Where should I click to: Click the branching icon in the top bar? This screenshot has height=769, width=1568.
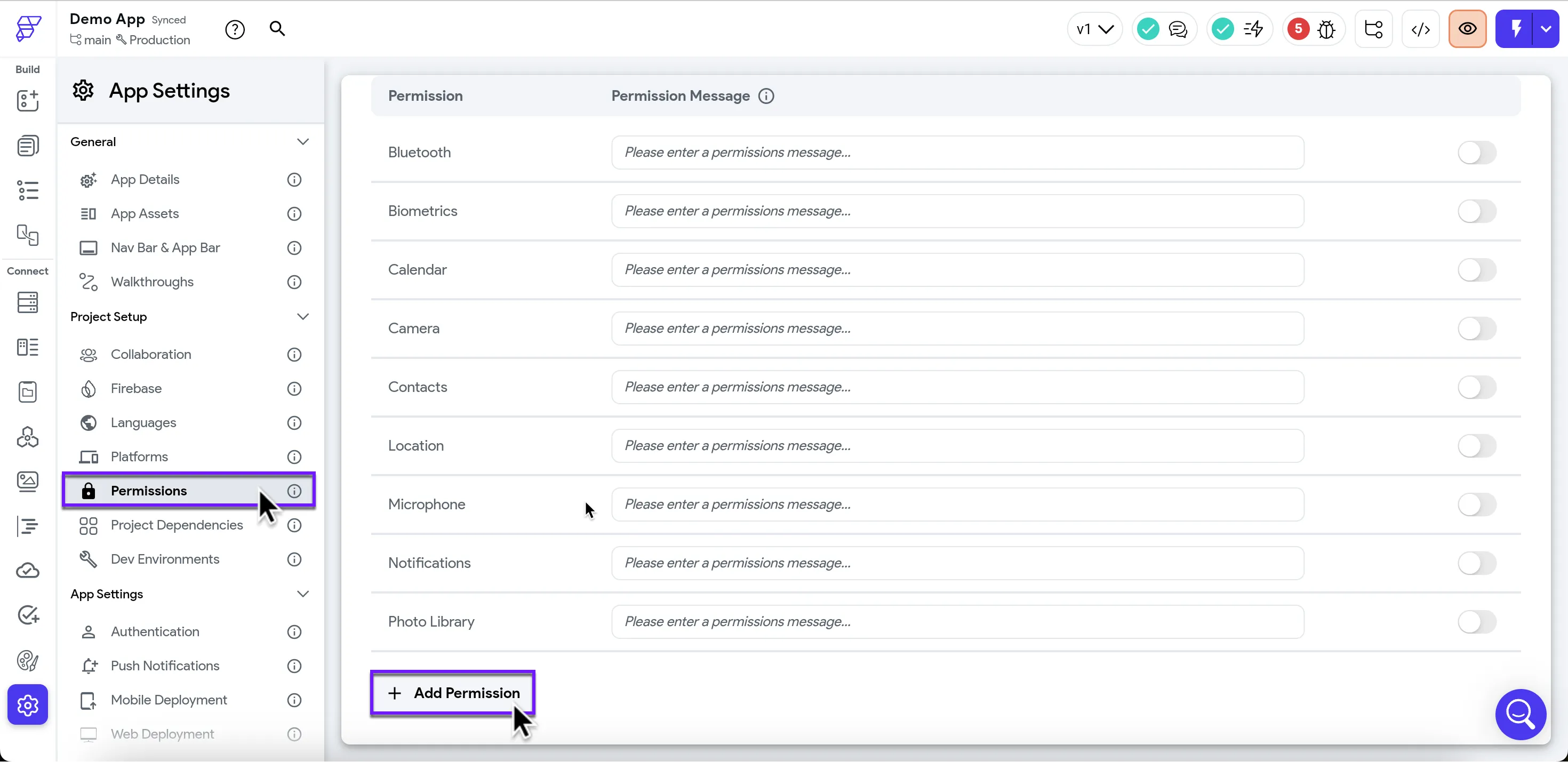pyautogui.click(x=1373, y=29)
